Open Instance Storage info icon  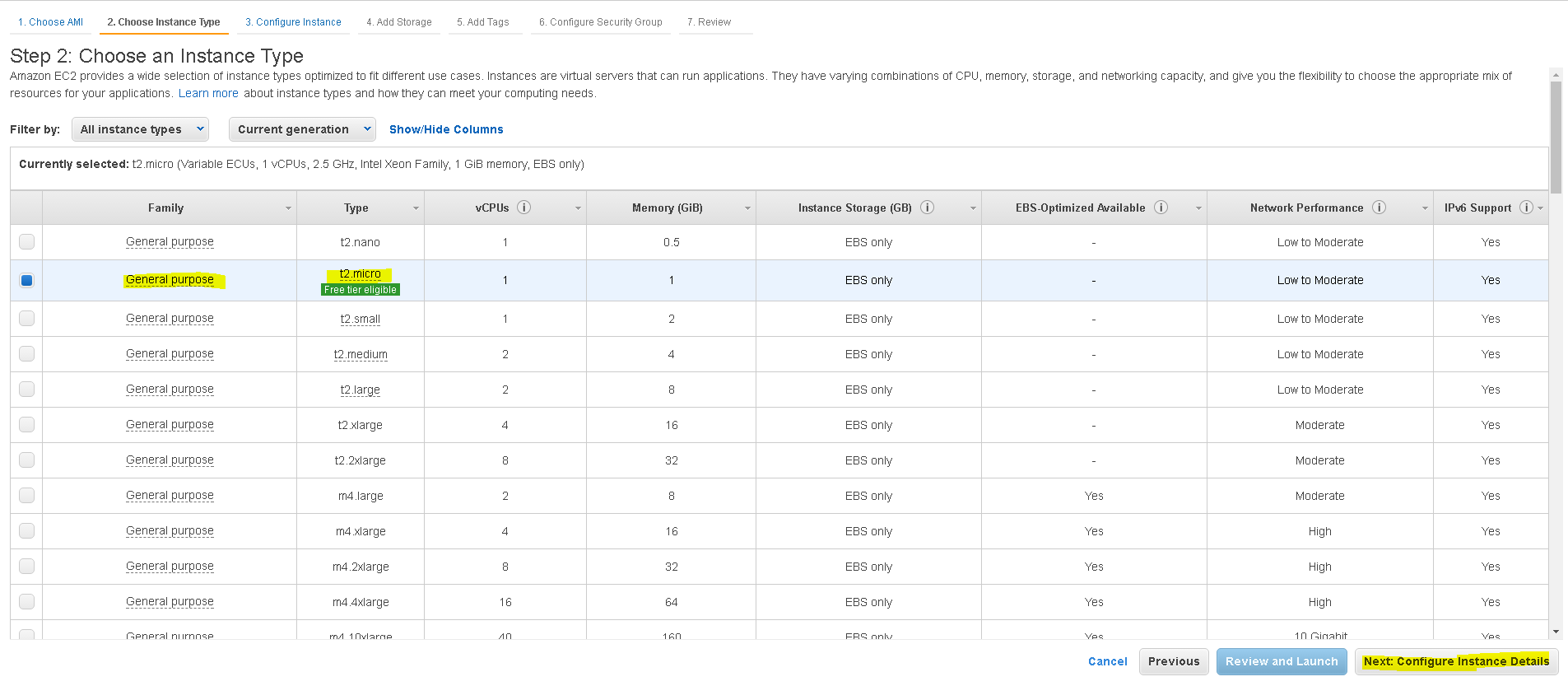coord(927,208)
